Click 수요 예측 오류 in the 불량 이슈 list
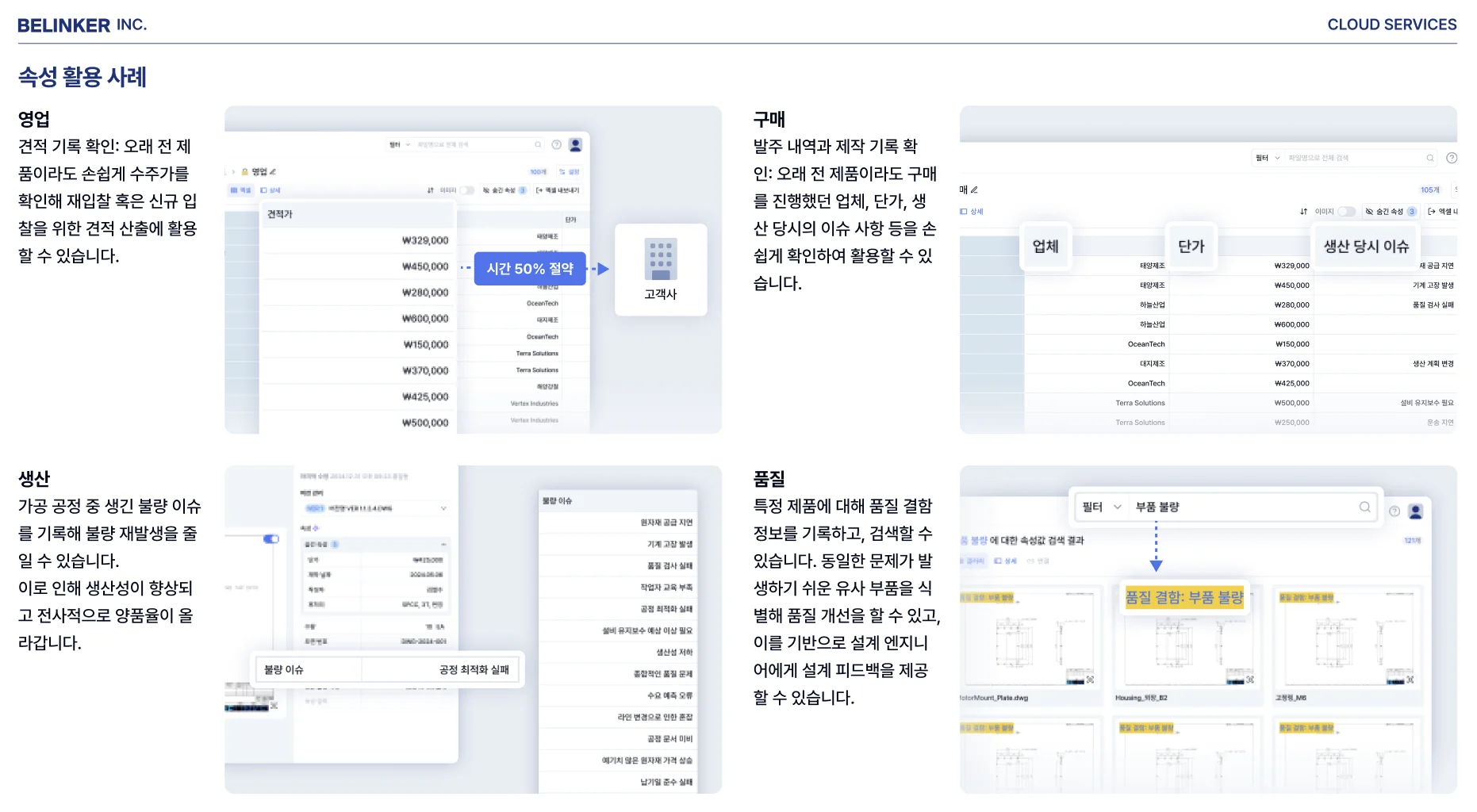The image size is (1477, 812). (669, 695)
